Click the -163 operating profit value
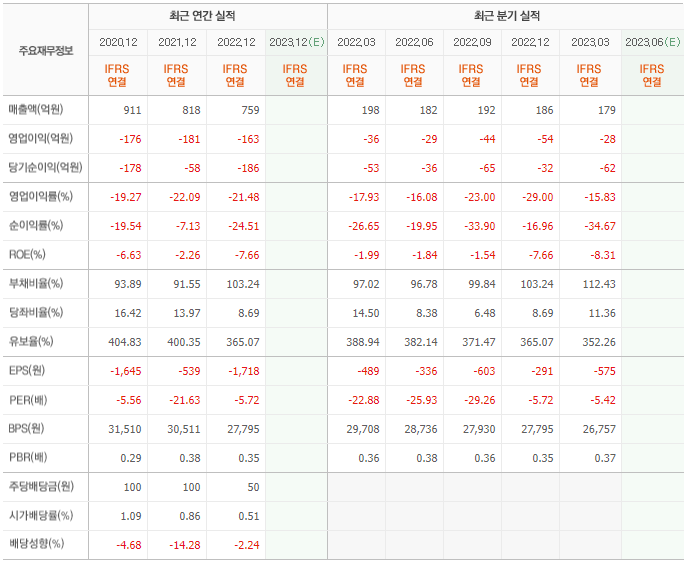Screen dimensions: 688x563 tap(248, 139)
